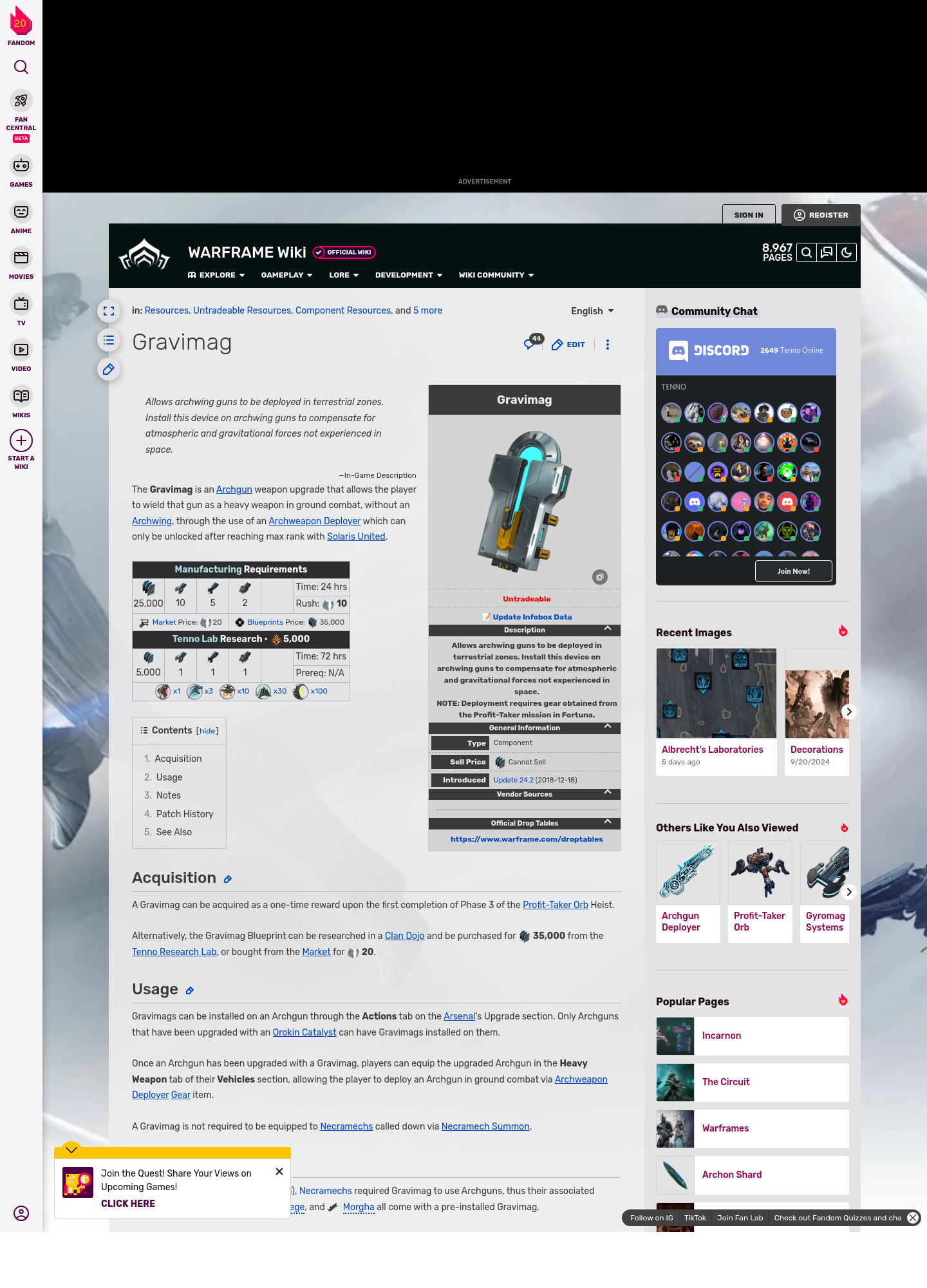Open the Resources category link
The image size is (927, 1288).
tap(167, 310)
